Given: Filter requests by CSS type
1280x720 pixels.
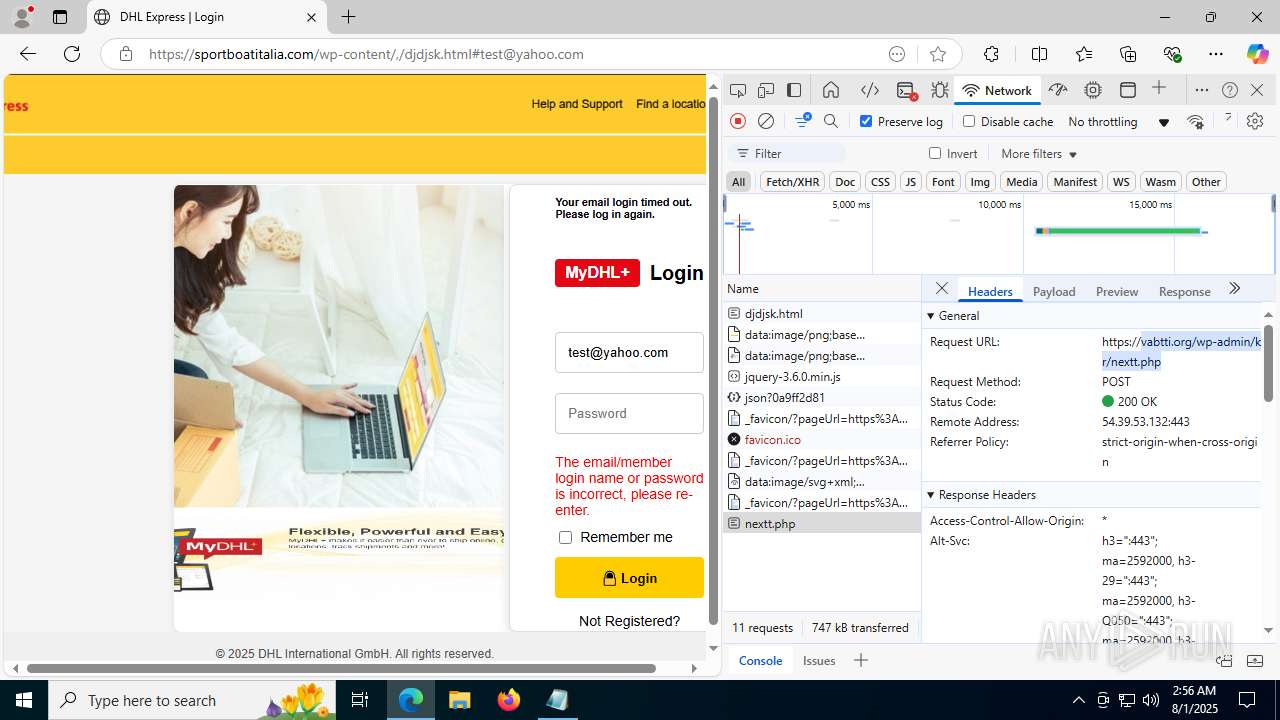Looking at the screenshot, I should pyautogui.click(x=880, y=181).
